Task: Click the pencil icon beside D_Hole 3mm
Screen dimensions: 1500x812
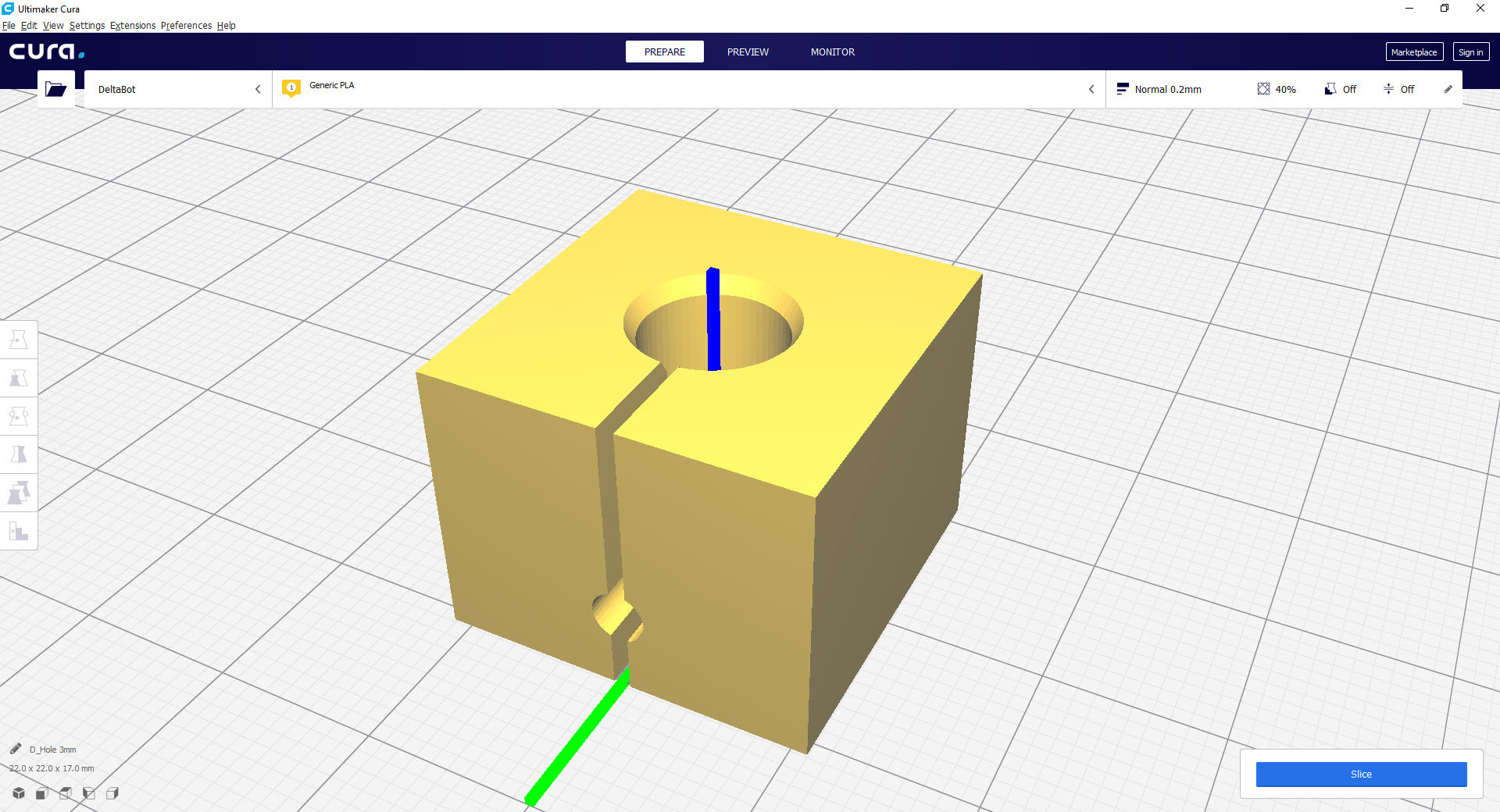Action: click(x=16, y=749)
